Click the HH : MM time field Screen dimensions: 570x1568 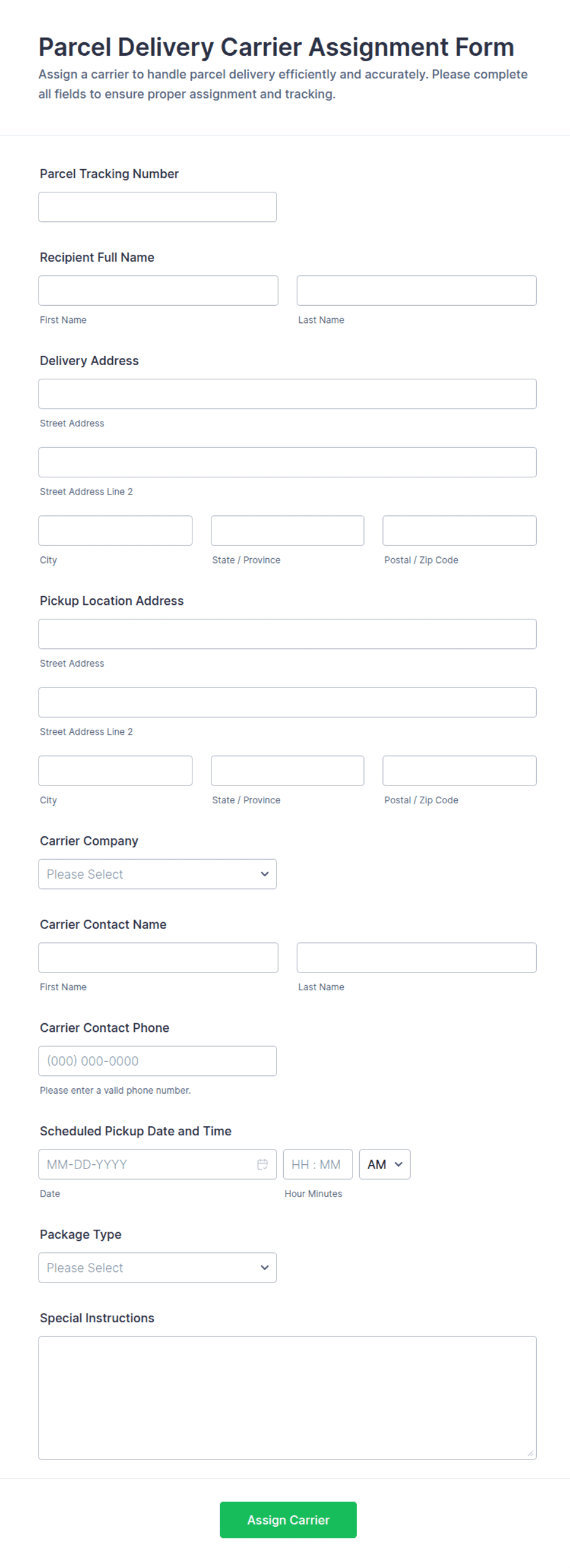click(317, 1164)
